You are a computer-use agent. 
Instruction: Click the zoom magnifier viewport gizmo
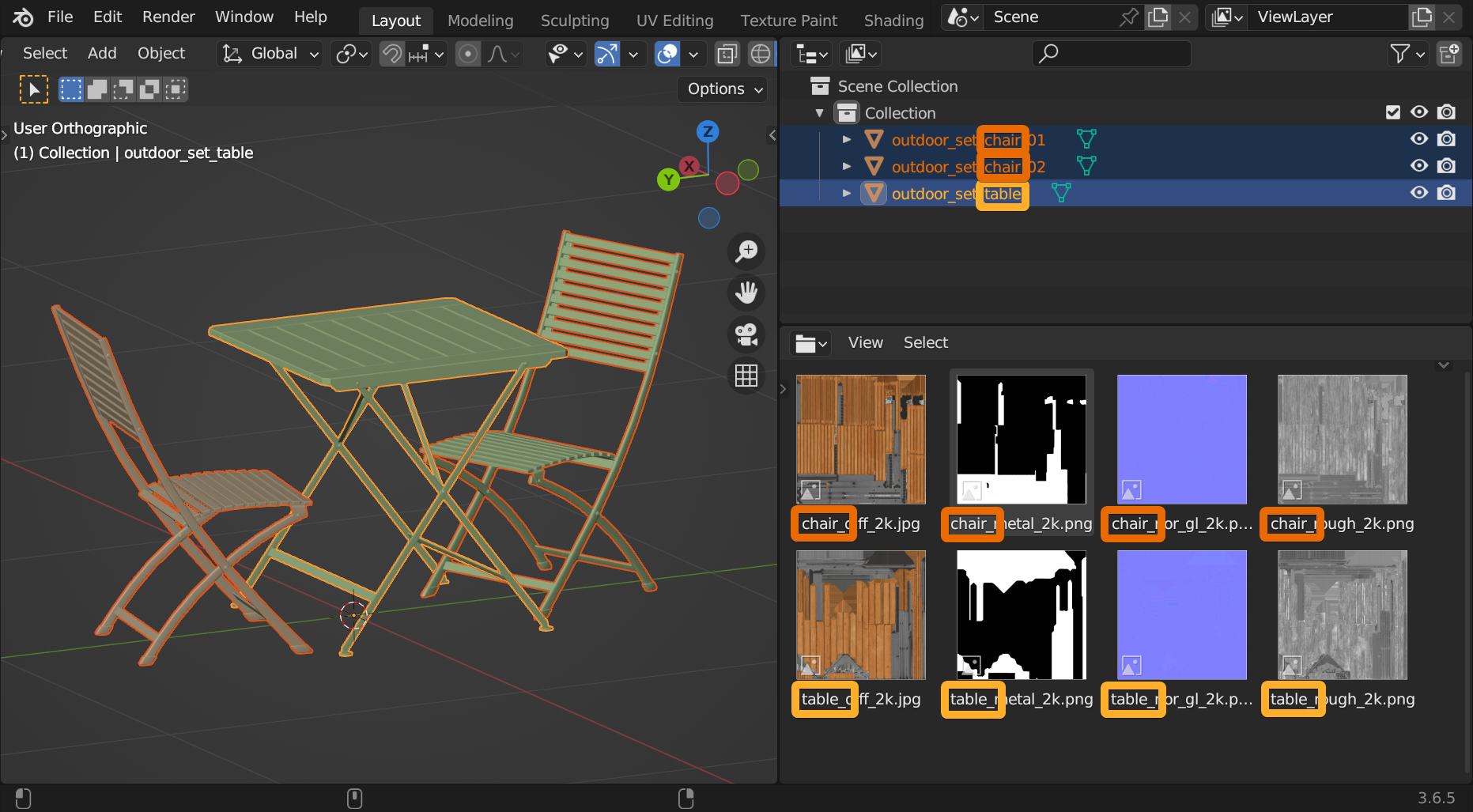click(x=746, y=251)
